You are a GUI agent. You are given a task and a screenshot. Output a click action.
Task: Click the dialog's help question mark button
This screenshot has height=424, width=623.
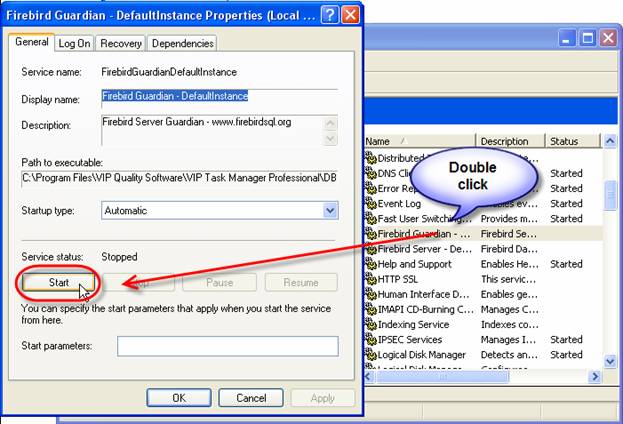[x=329, y=15]
